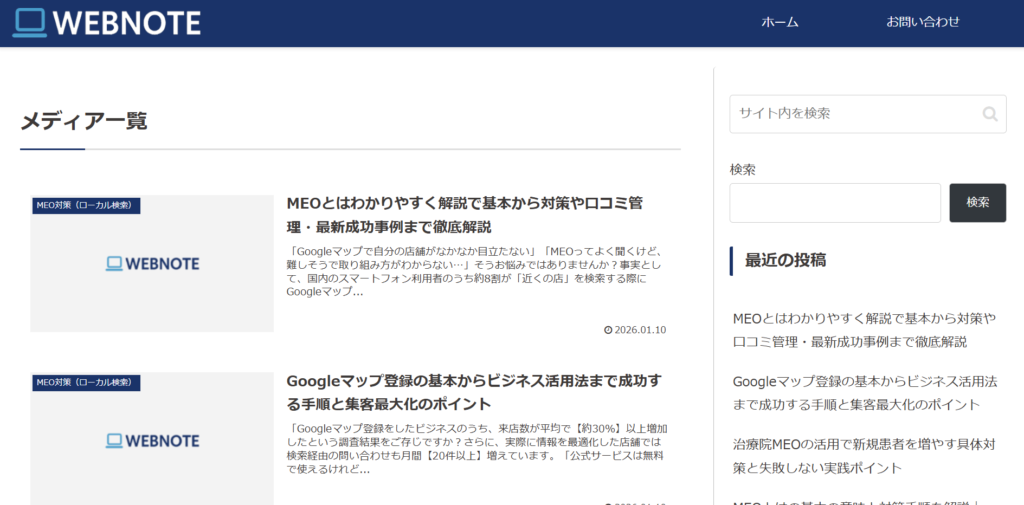Click the magnifier icon in site search box
Viewport: 1024px width, 505px height.
point(990,114)
